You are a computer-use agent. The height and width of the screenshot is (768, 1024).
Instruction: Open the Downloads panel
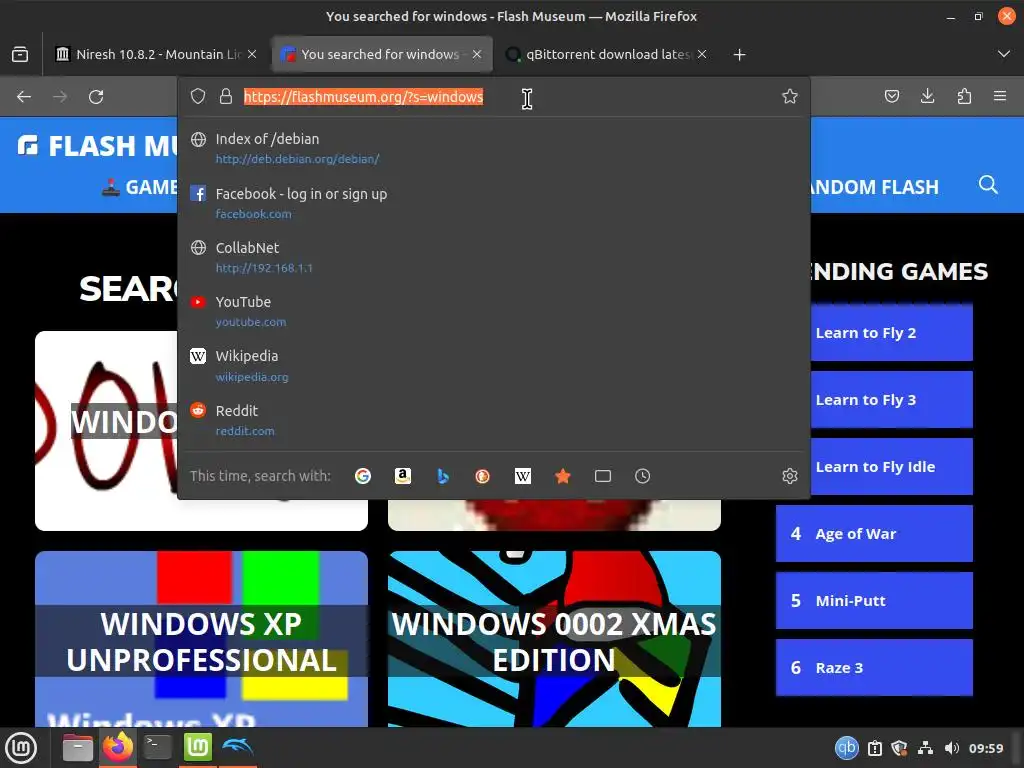927,97
